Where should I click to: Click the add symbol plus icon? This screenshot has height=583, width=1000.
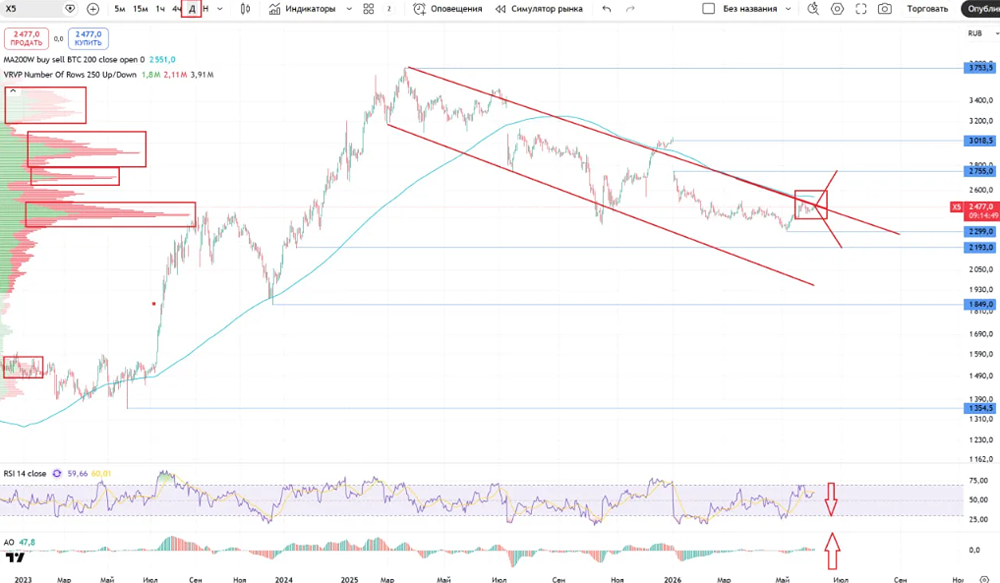[x=93, y=9]
